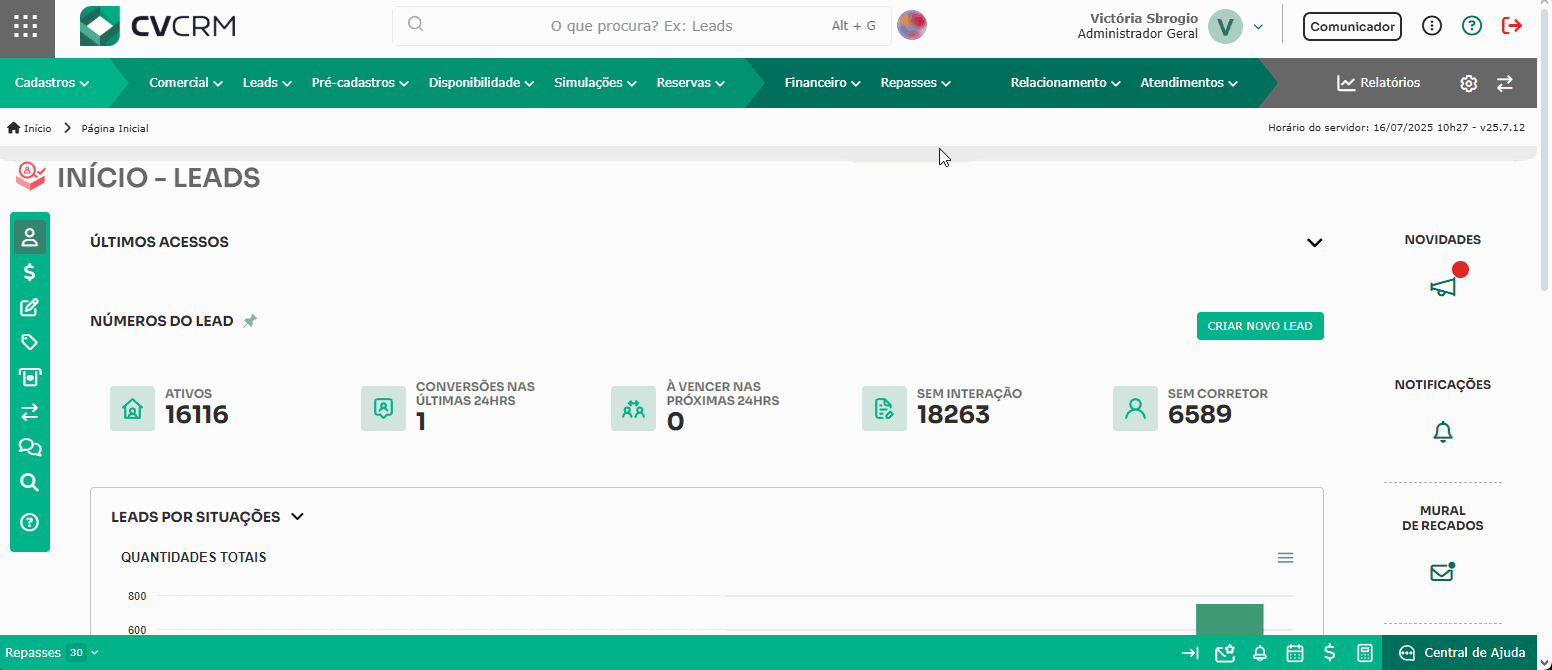Click the green bar in the chart

(x=1229, y=619)
